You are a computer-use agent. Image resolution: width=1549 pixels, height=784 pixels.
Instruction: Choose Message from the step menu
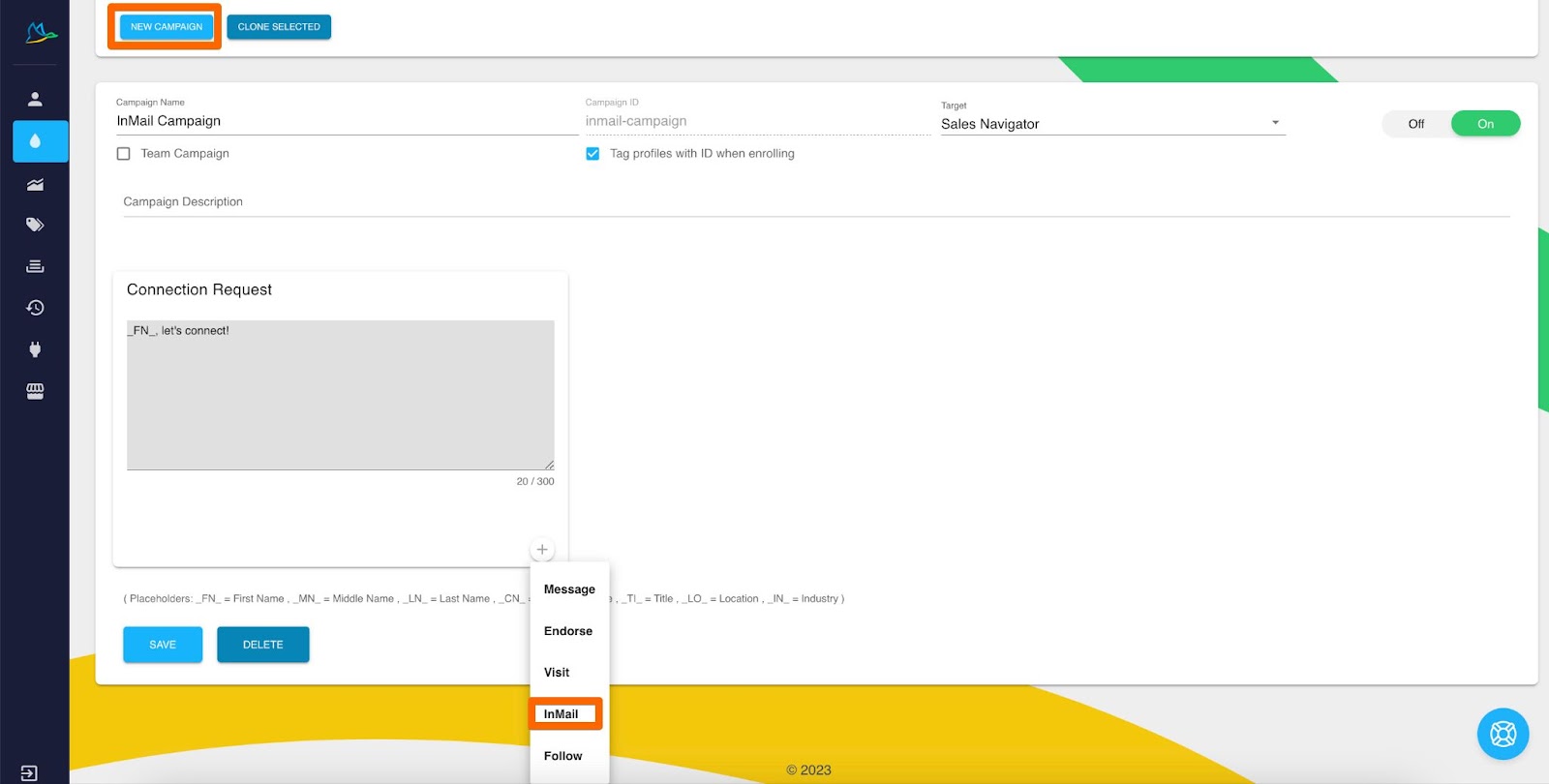(569, 589)
